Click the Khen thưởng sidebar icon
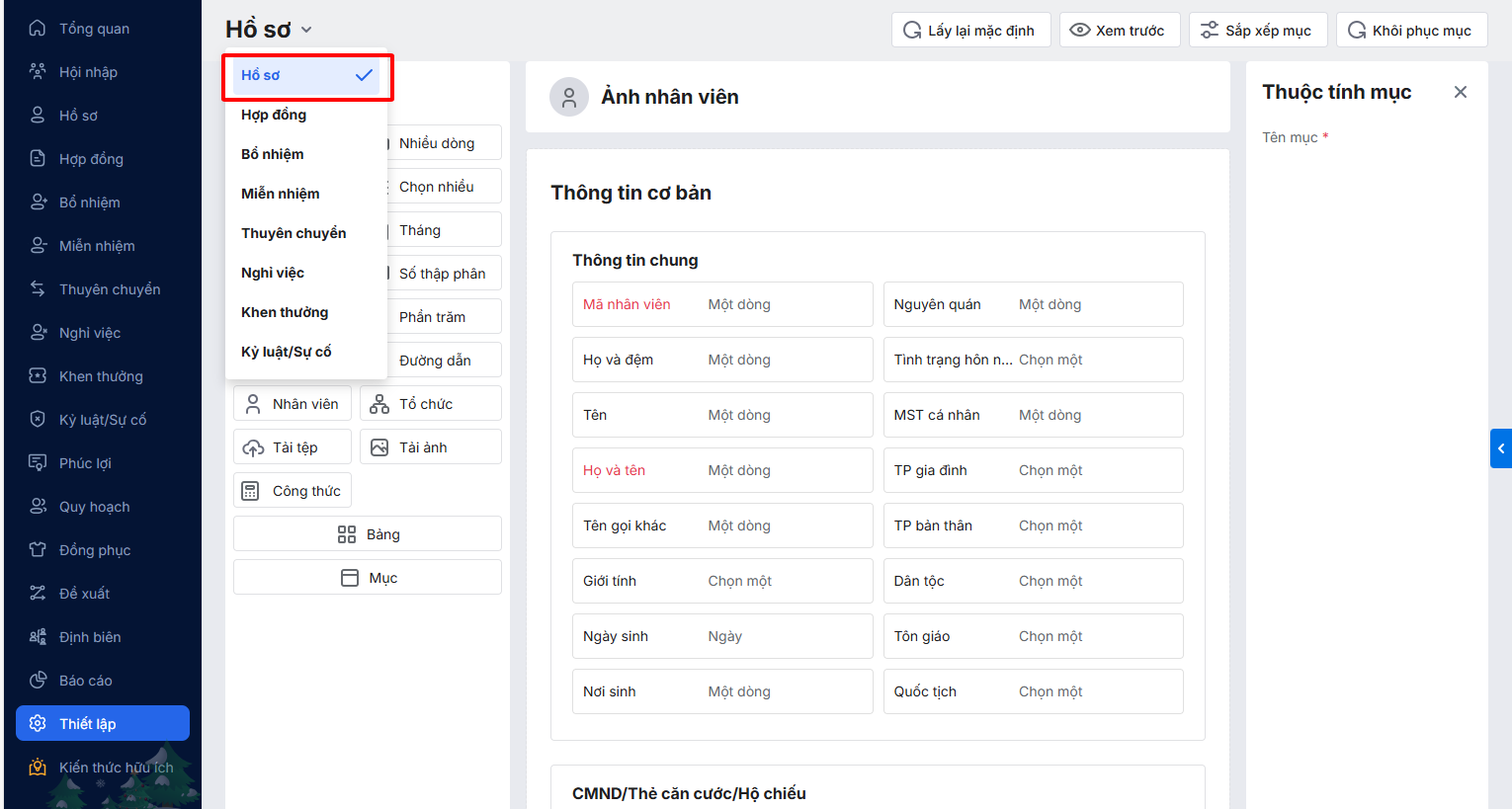 (x=38, y=376)
